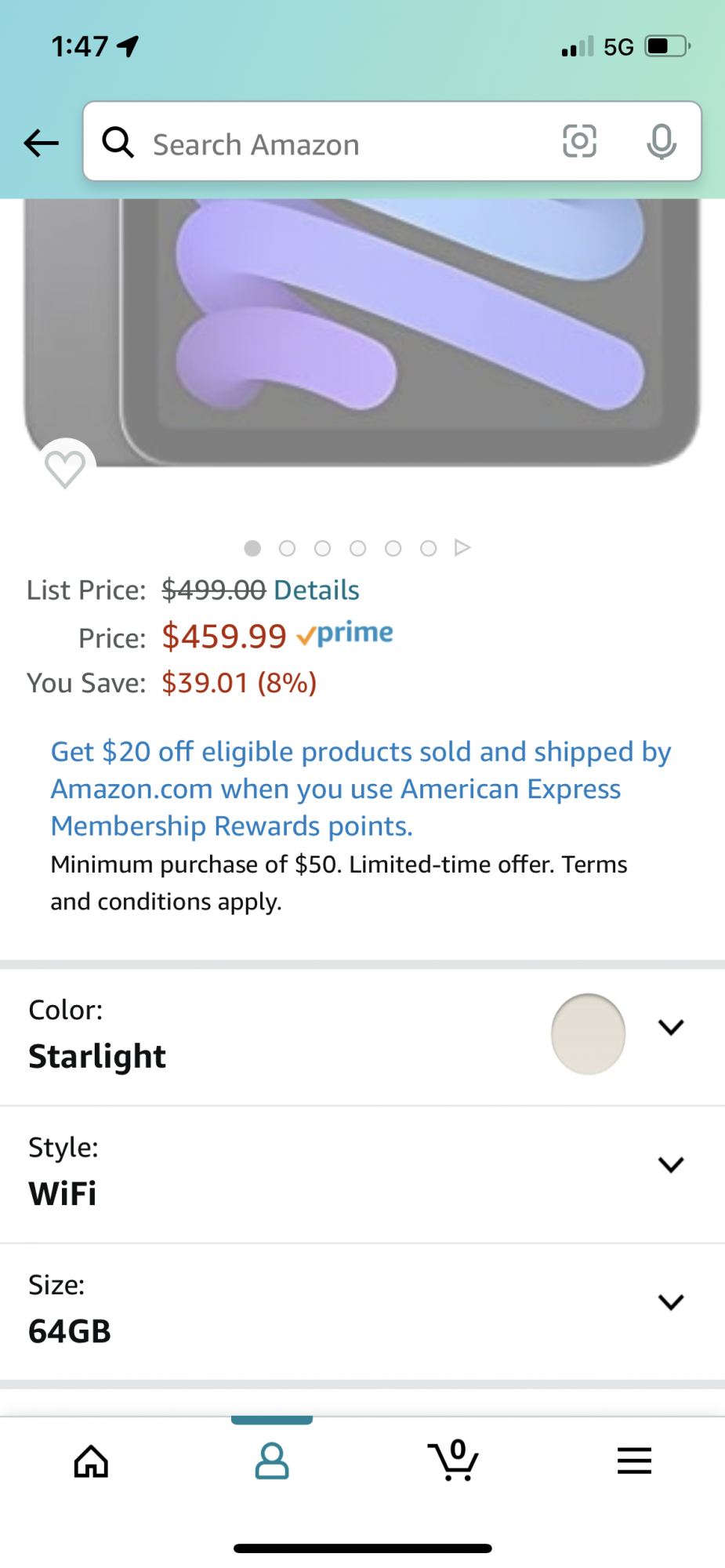725x1568 pixels.
Task: Tap the video play triangle indicator
Action: 462,548
